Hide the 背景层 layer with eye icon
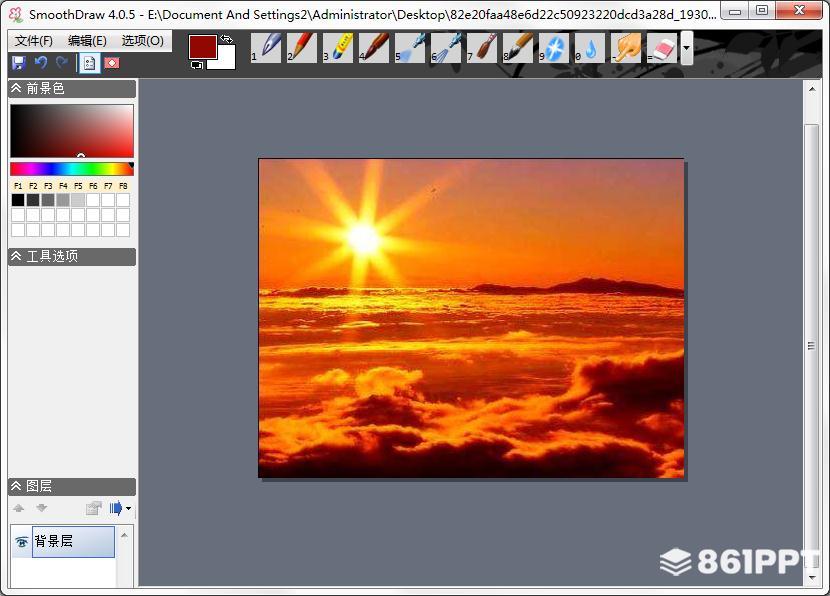The height and width of the screenshot is (596, 830). 21,542
